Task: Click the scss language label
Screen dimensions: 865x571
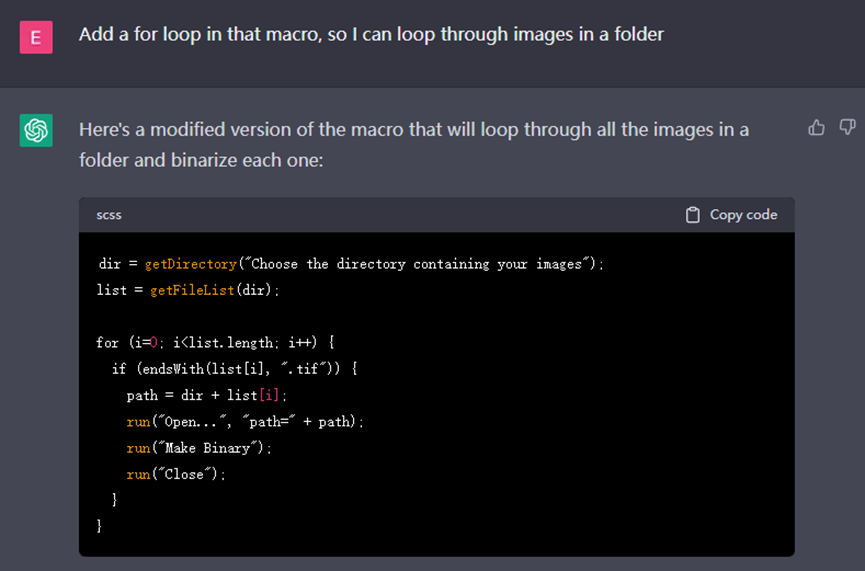Action: tap(109, 215)
